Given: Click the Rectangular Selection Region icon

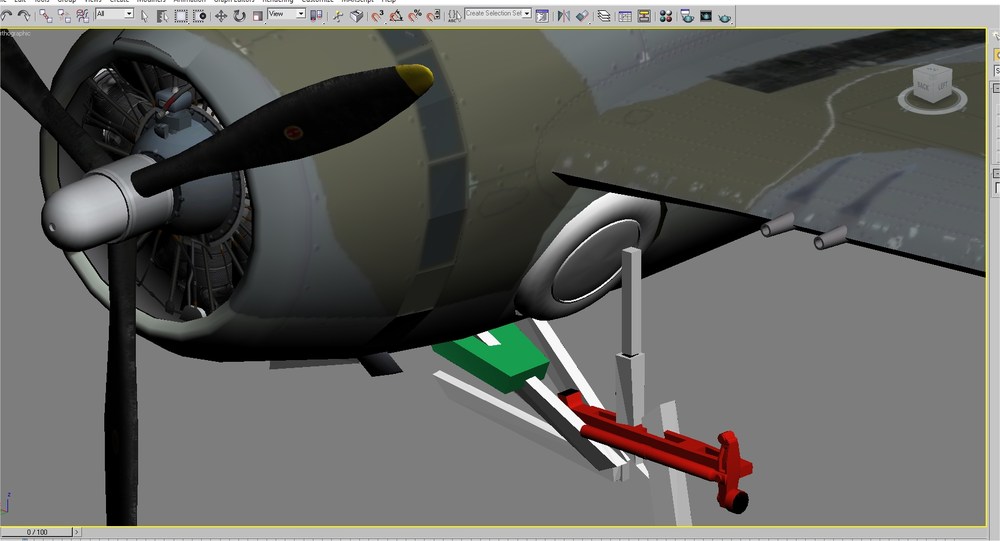Looking at the screenshot, I should tap(181, 16).
